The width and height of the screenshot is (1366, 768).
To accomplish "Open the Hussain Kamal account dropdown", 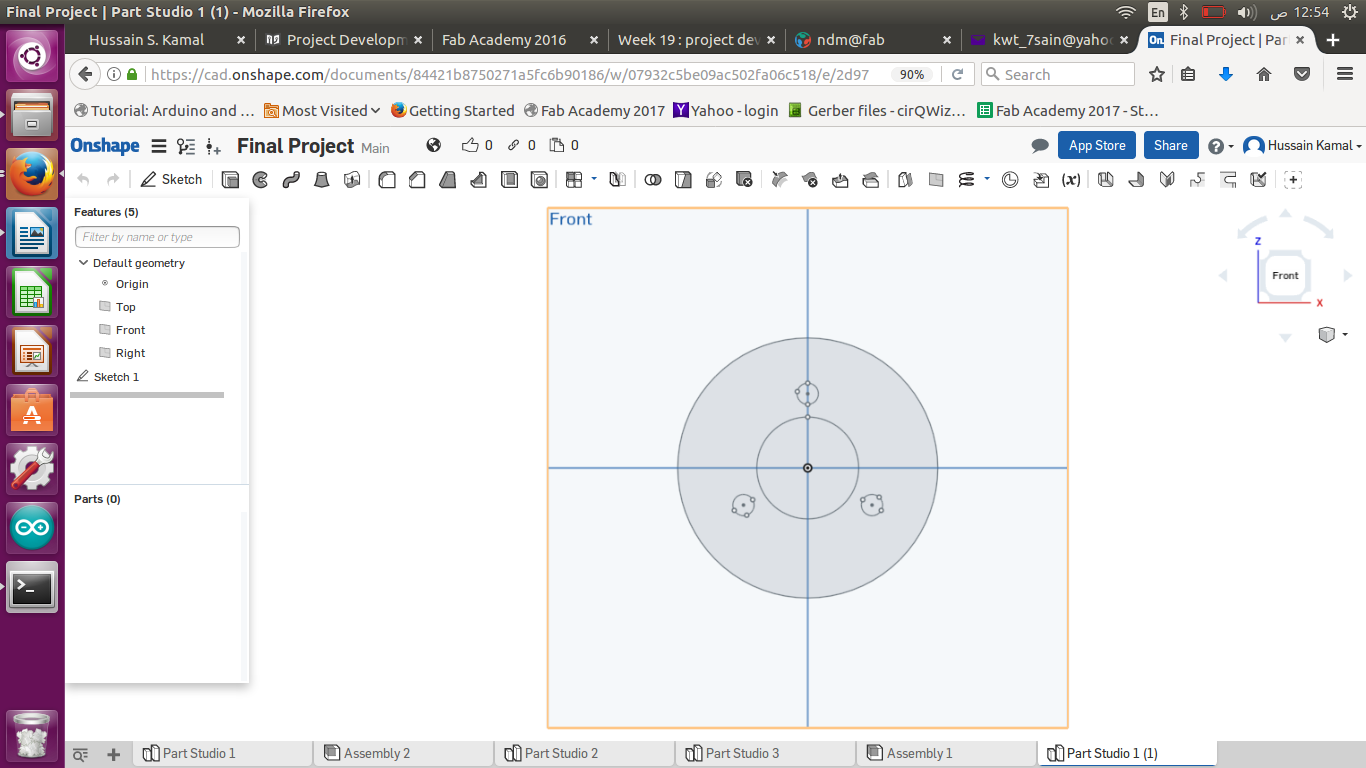I will click(1303, 146).
